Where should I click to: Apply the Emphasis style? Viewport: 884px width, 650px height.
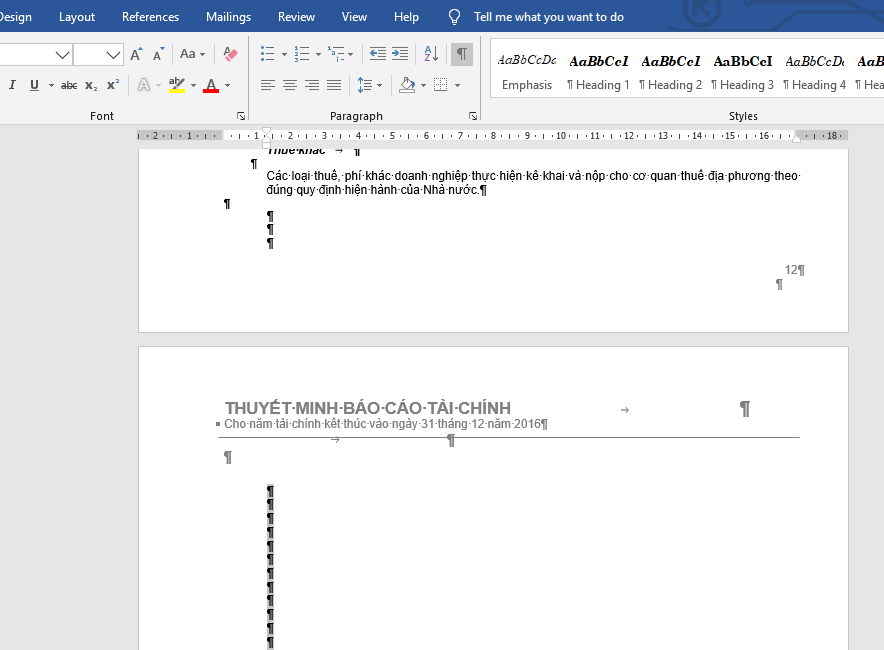tap(527, 72)
